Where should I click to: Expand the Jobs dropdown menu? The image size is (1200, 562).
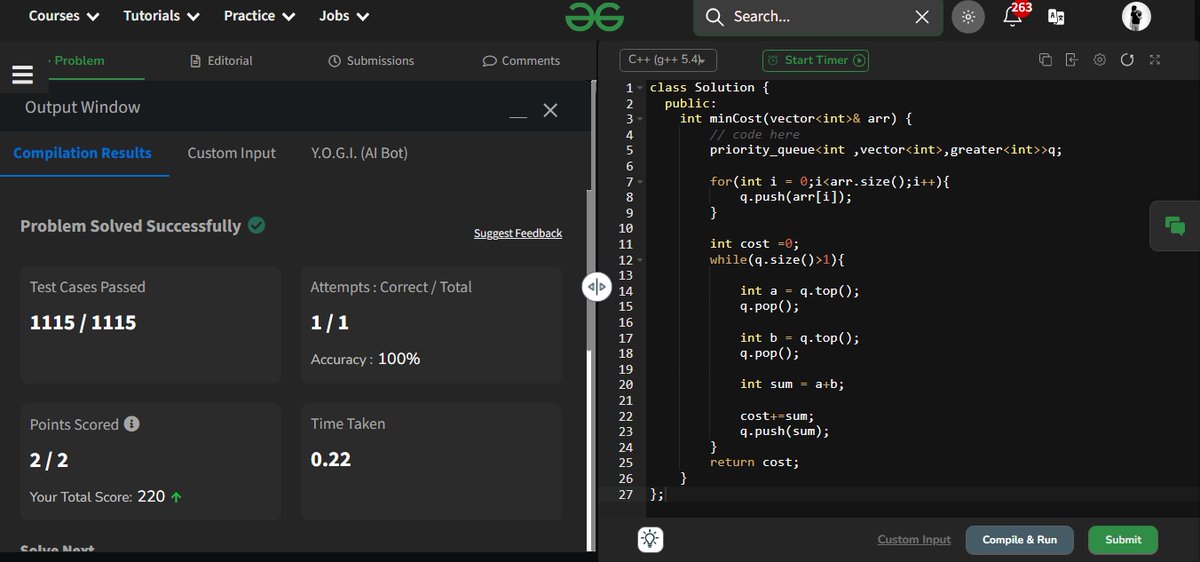[x=344, y=16]
